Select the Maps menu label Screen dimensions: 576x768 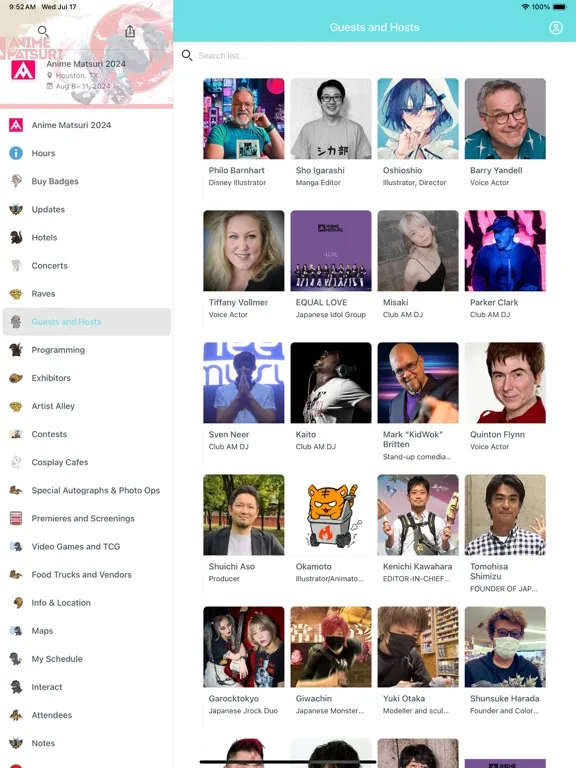[42, 631]
